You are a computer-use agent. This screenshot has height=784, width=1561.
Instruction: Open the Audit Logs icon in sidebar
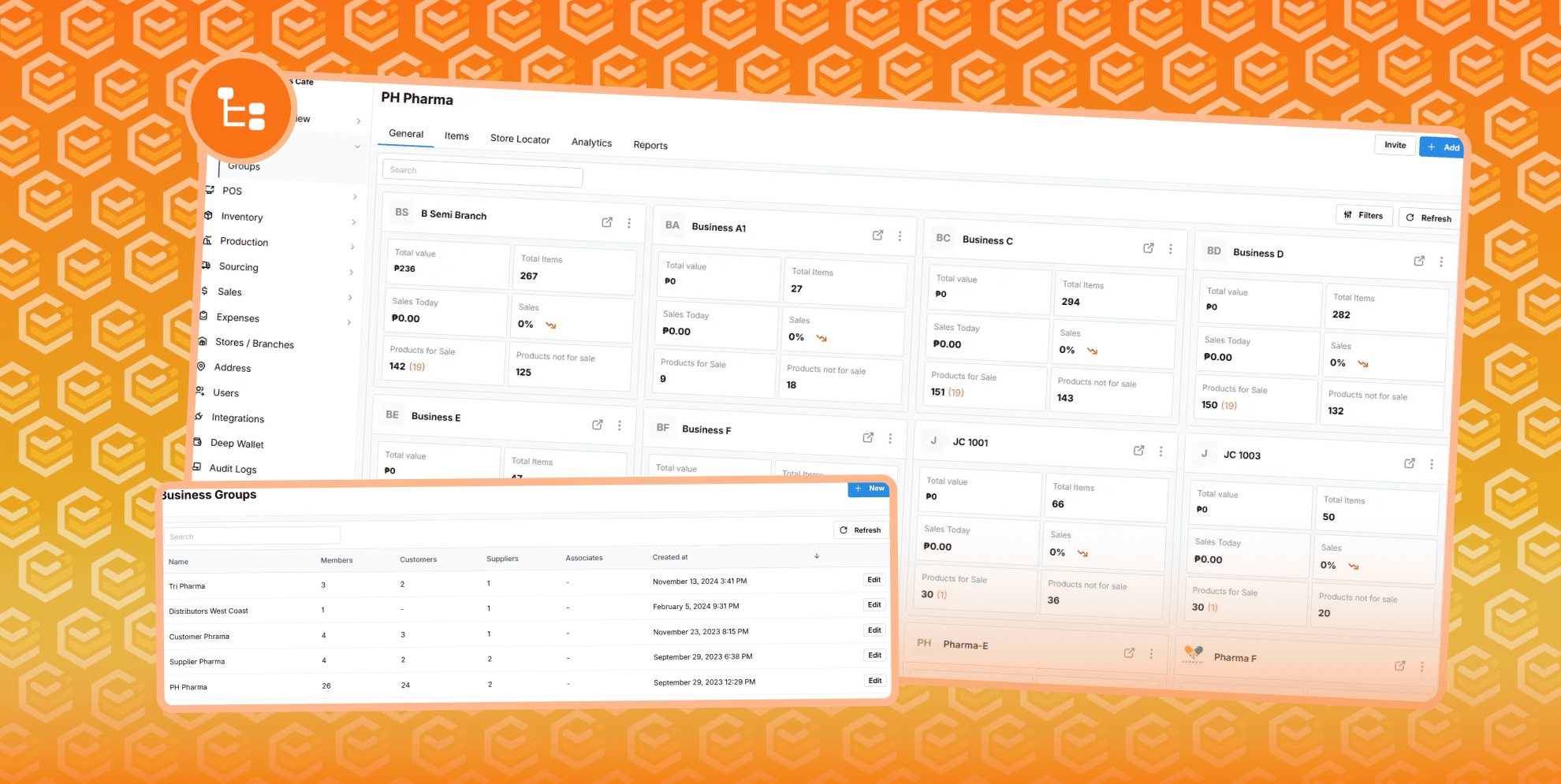point(196,468)
